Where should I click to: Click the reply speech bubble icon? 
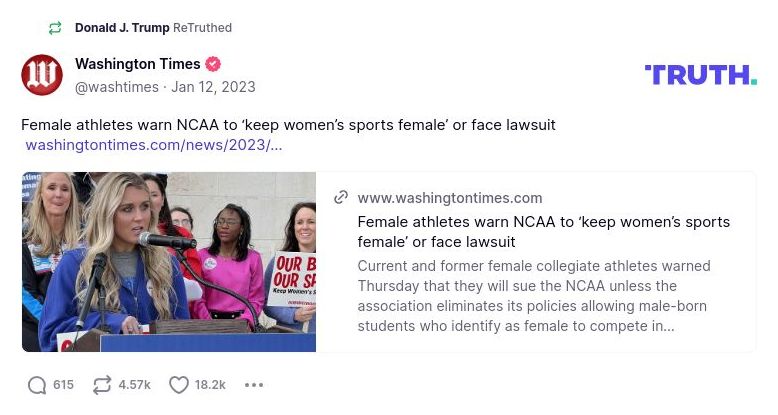click(37, 385)
